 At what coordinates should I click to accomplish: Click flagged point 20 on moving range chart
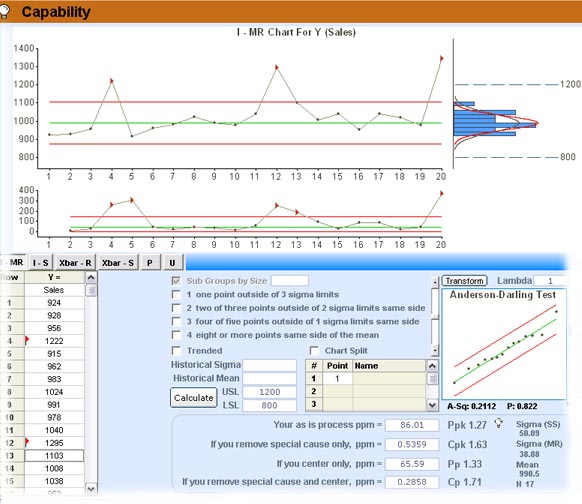pos(441,194)
